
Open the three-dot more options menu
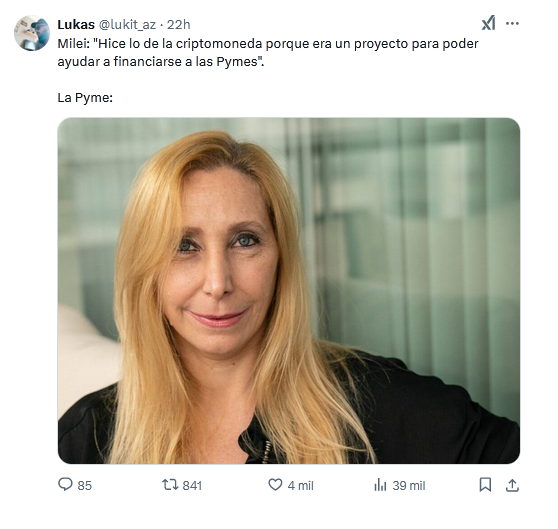coord(512,23)
